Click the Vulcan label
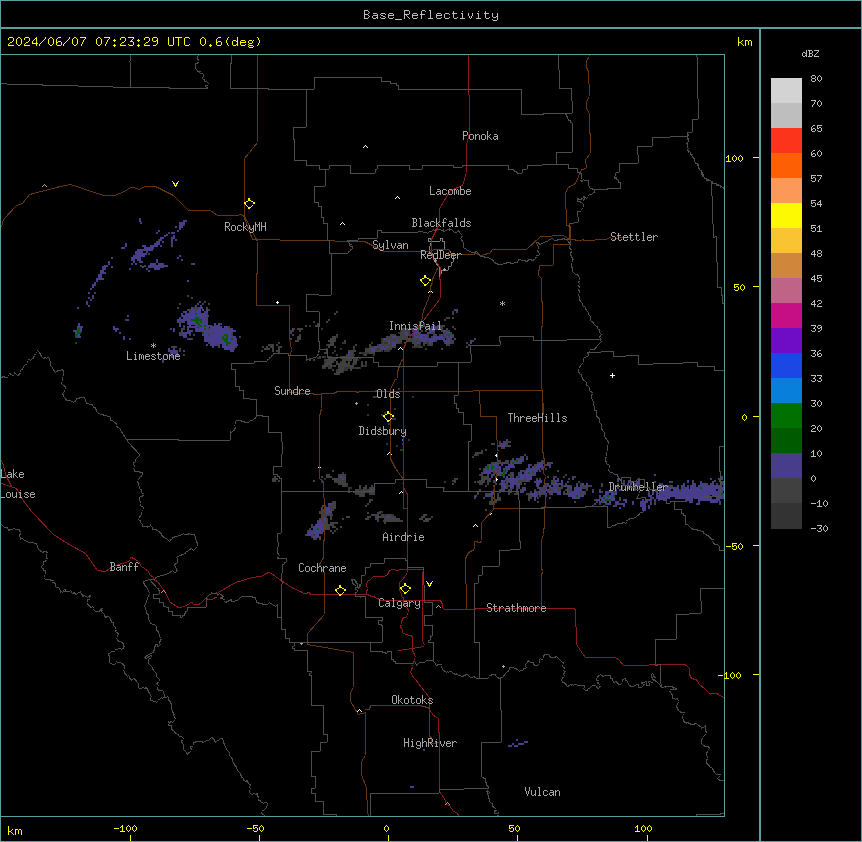This screenshot has height=842, width=862. [542, 792]
